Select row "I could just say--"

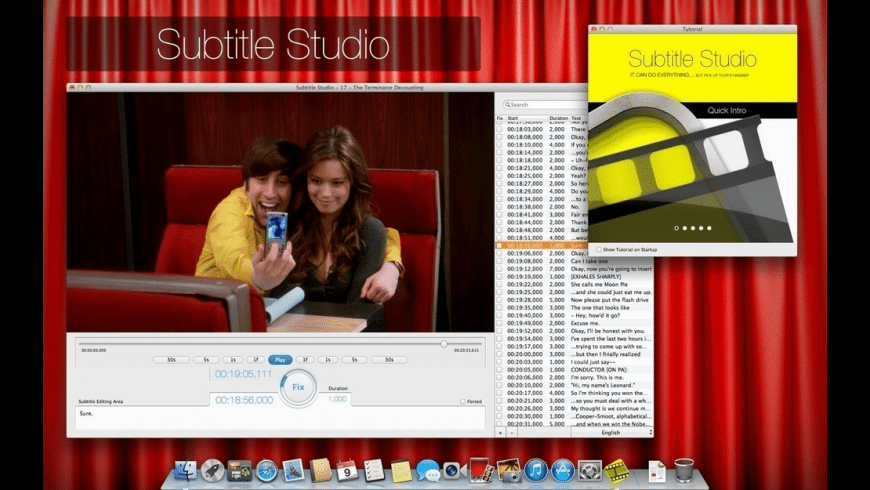click(574, 362)
